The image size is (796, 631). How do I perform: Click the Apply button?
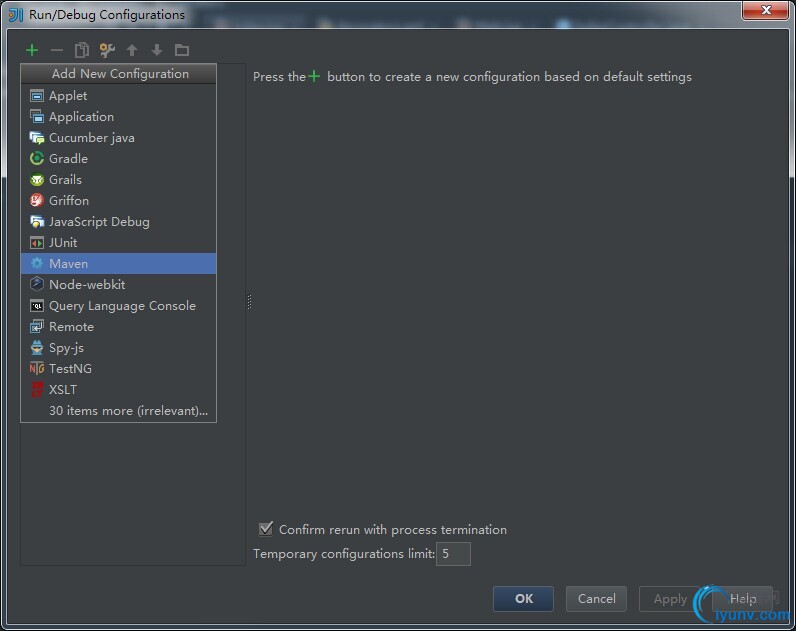pyautogui.click(x=670, y=599)
